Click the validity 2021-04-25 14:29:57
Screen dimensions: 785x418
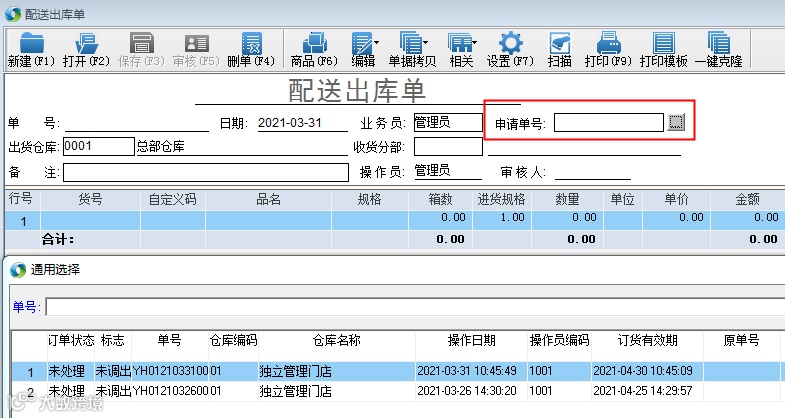tap(643, 390)
